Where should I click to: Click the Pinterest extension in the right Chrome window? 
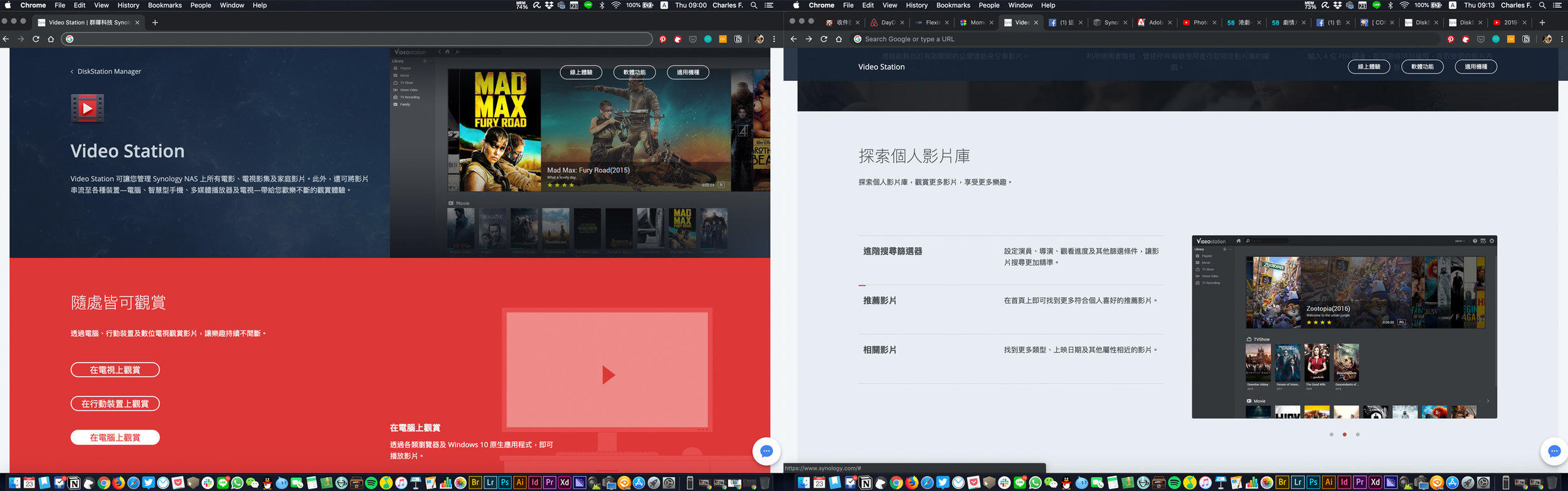click(x=1451, y=39)
